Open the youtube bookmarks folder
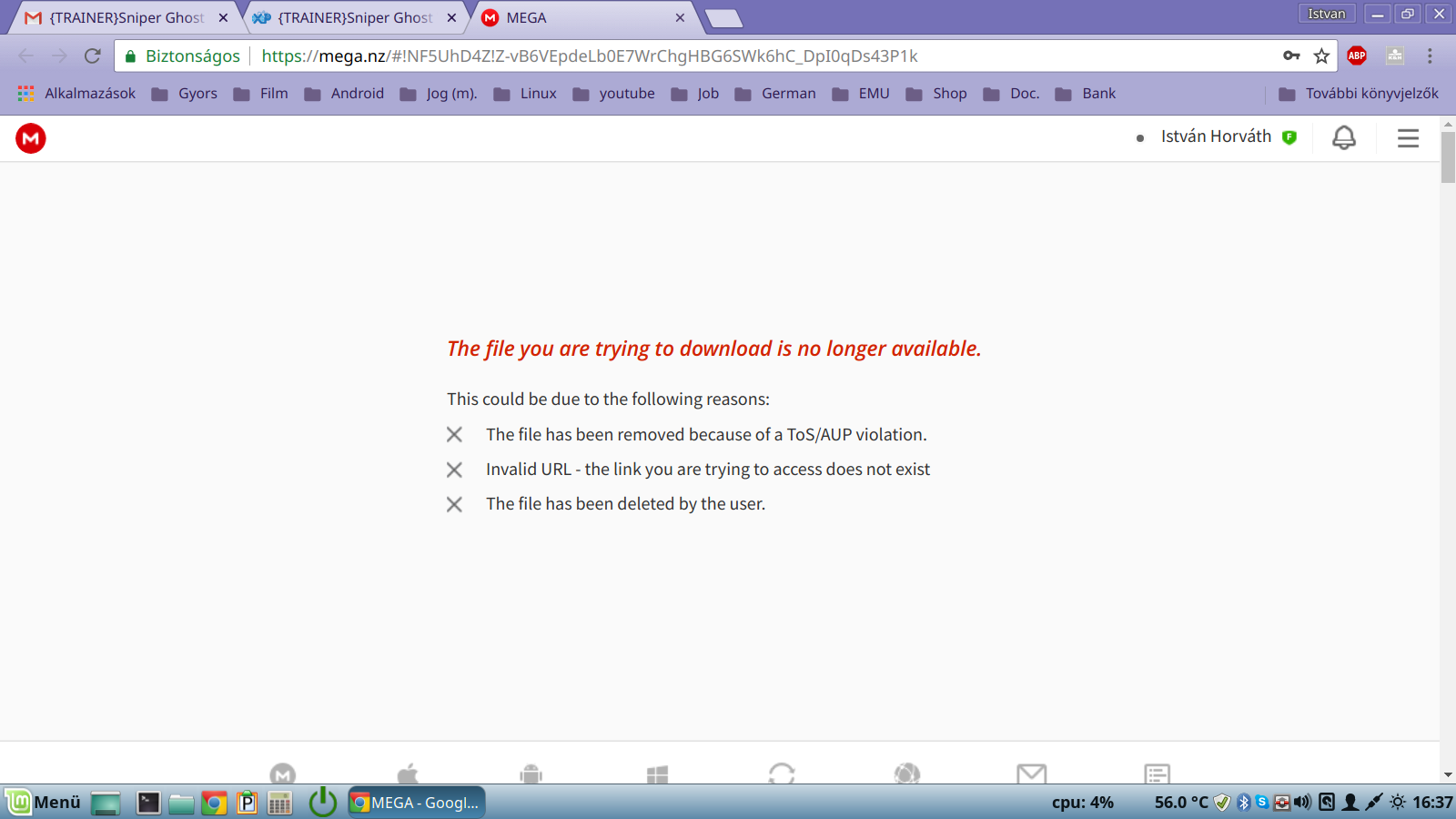 click(614, 94)
